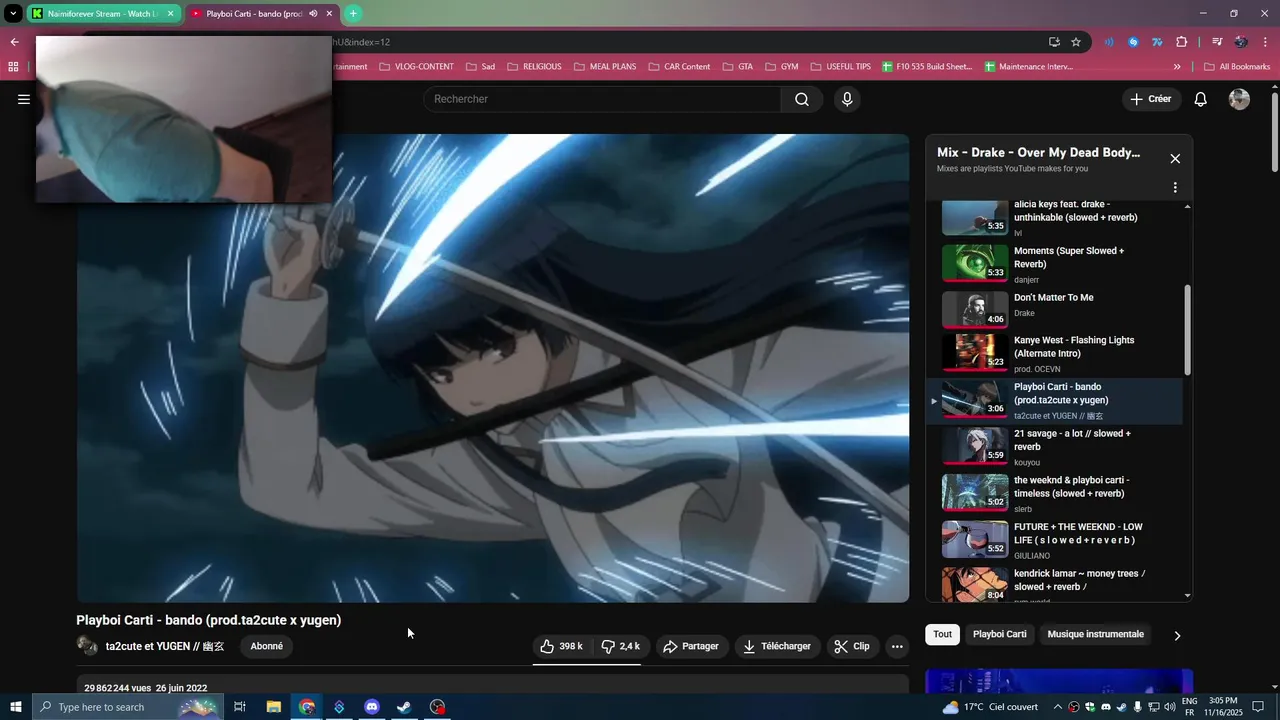Open YouTube notifications bell
The width and height of the screenshot is (1280, 720).
1201,99
